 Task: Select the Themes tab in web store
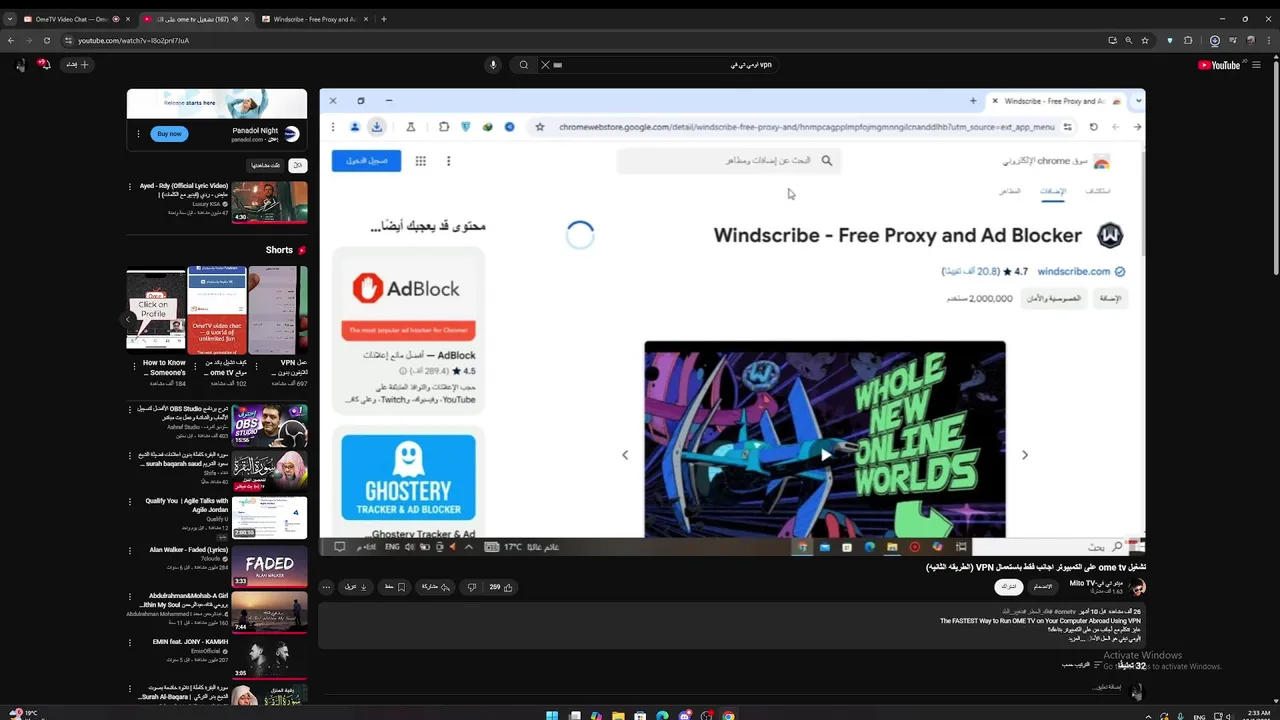pos(1010,191)
